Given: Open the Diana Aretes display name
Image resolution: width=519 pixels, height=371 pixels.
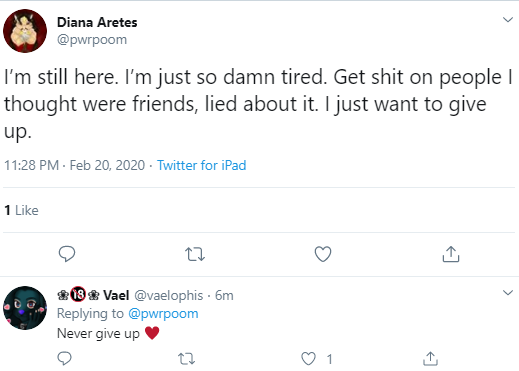Looking at the screenshot, I should pyautogui.click(x=97, y=22).
